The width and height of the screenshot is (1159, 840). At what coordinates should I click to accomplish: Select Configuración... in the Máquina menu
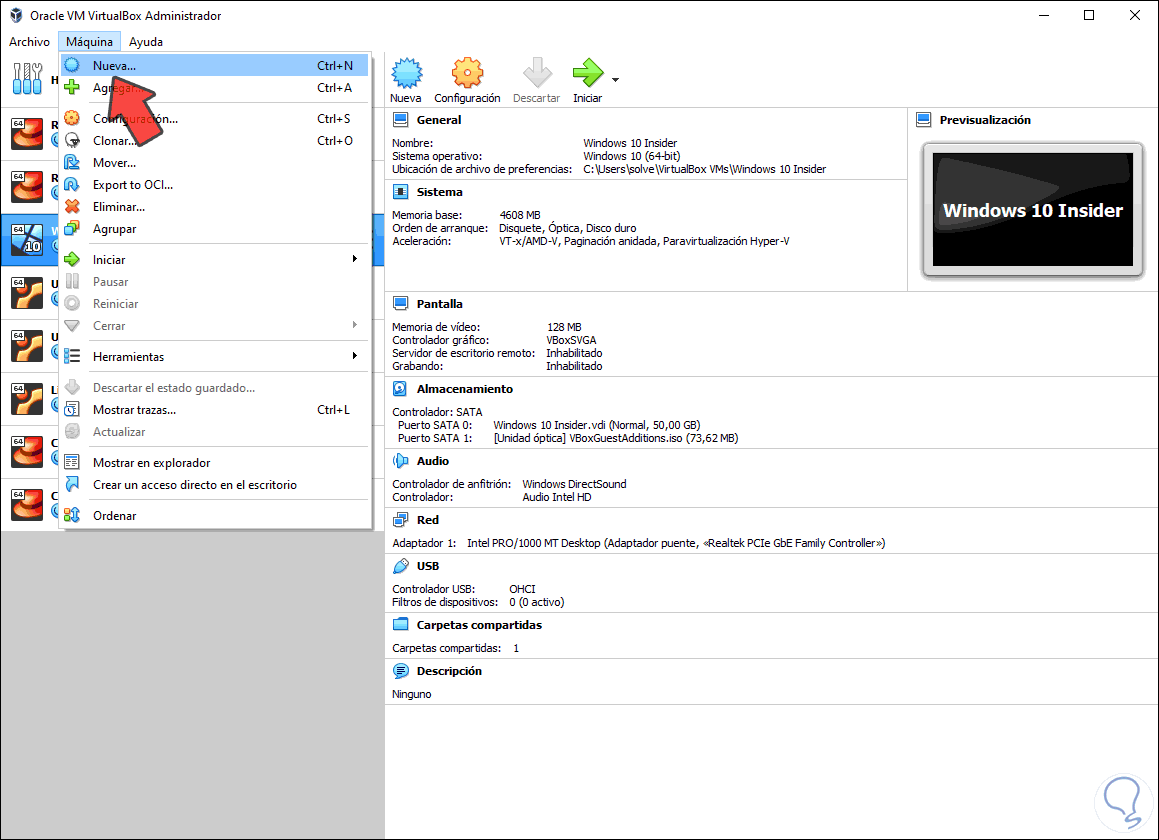pyautogui.click(x=214, y=119)
